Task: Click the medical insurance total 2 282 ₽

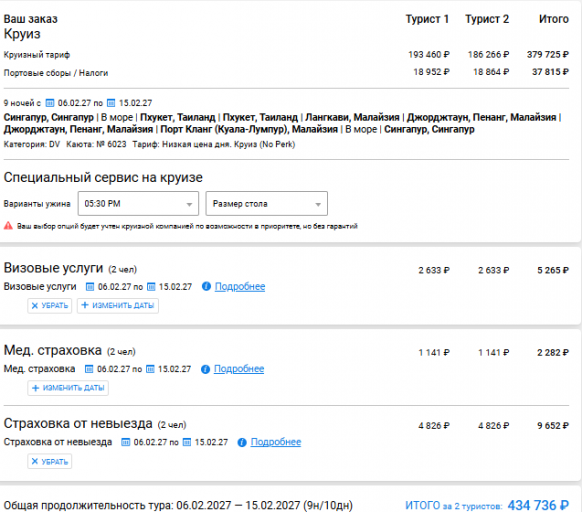Action: (x=553, y=352)
